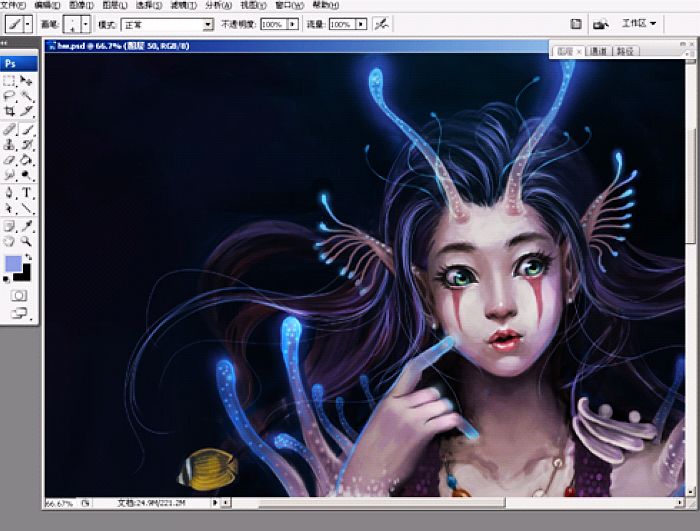Open the layers panel options menu
Viewport: 700px width, 531px height.
(x=690, y=53)
